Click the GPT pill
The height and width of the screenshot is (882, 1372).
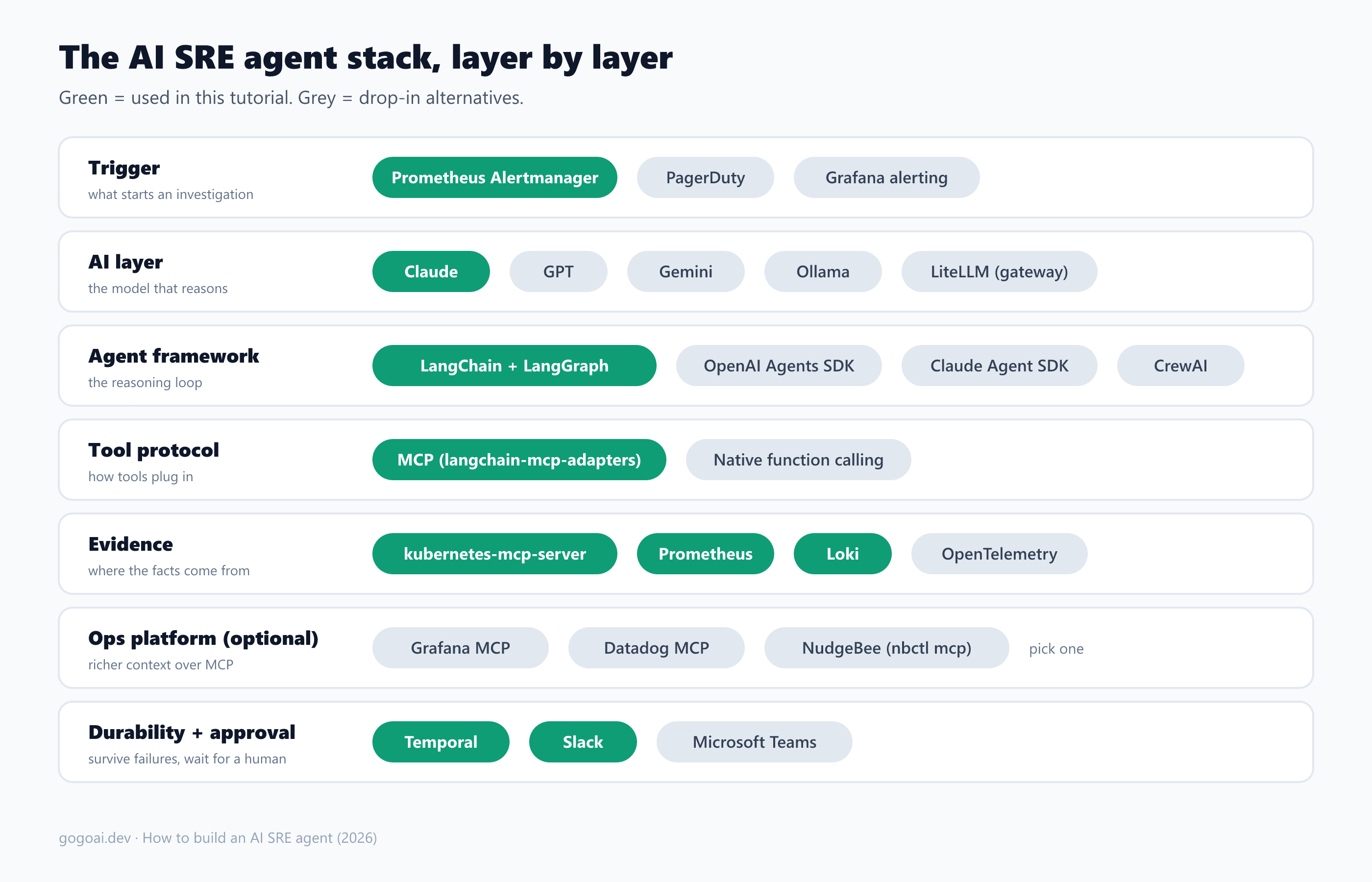(558, 271)
